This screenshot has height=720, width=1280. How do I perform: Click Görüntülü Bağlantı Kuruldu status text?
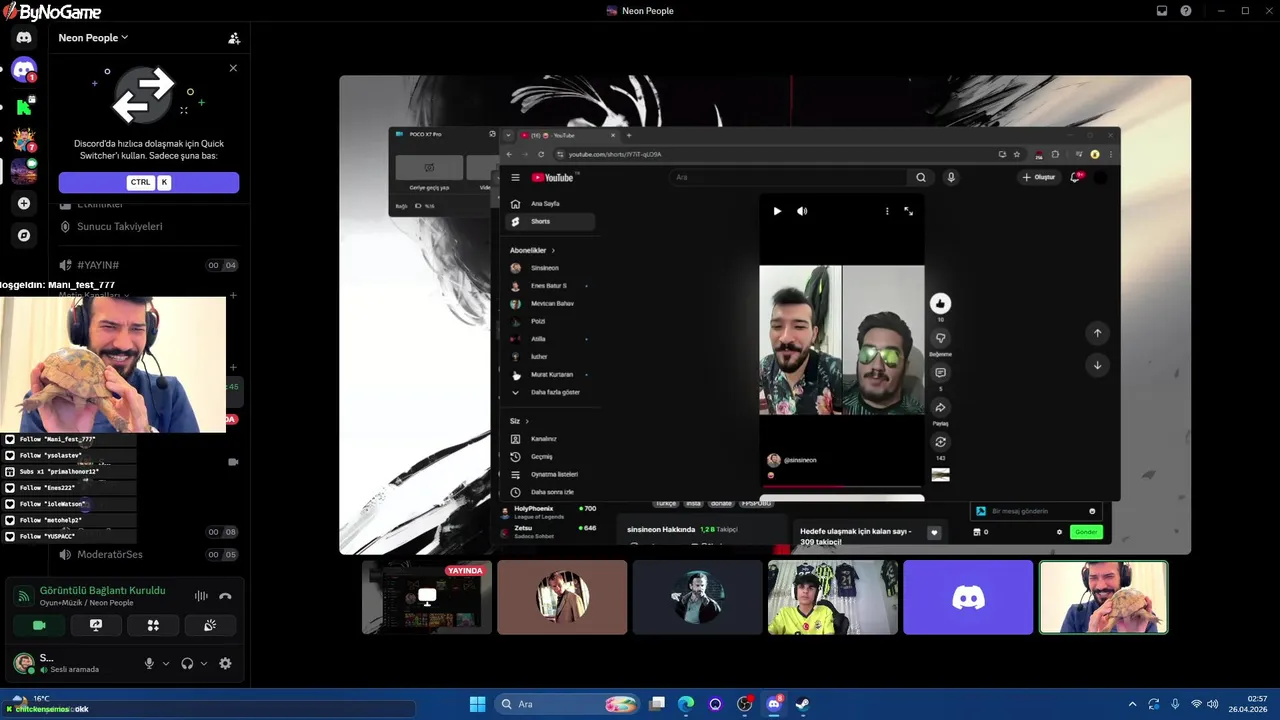[x=103, y=590]
